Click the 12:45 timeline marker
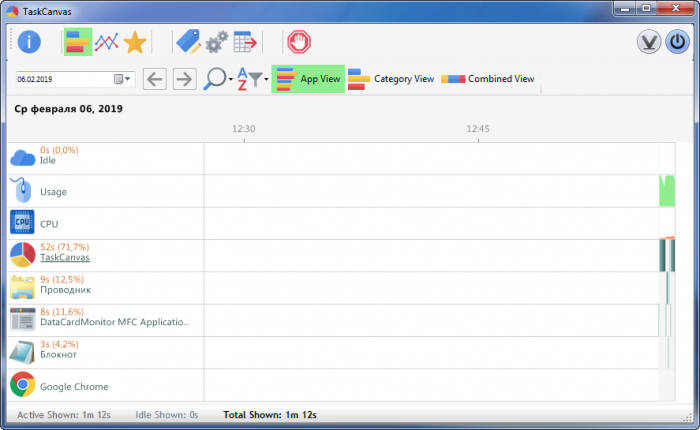The width and height of the screenshot is (700, 430). point(478,129)
